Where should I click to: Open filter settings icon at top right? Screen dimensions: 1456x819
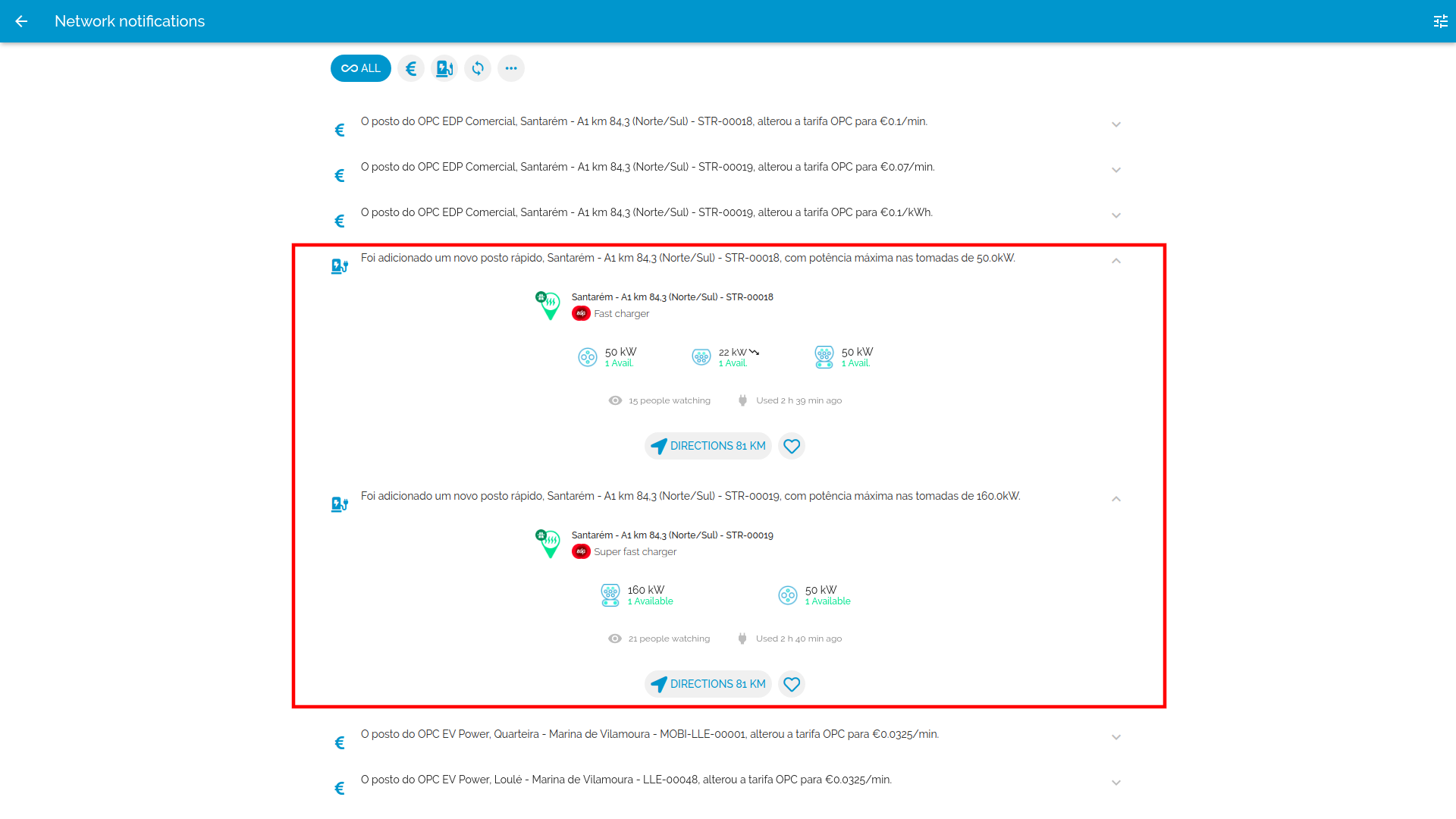point(1440,21)
